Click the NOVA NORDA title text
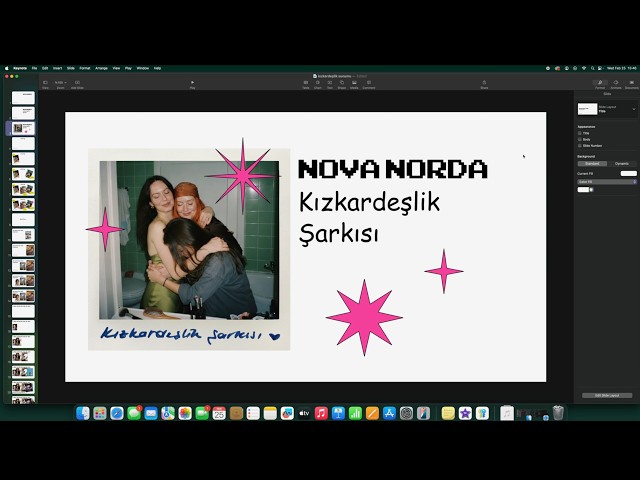This screenshot has width=640, height=480. [x=393, y=169]
